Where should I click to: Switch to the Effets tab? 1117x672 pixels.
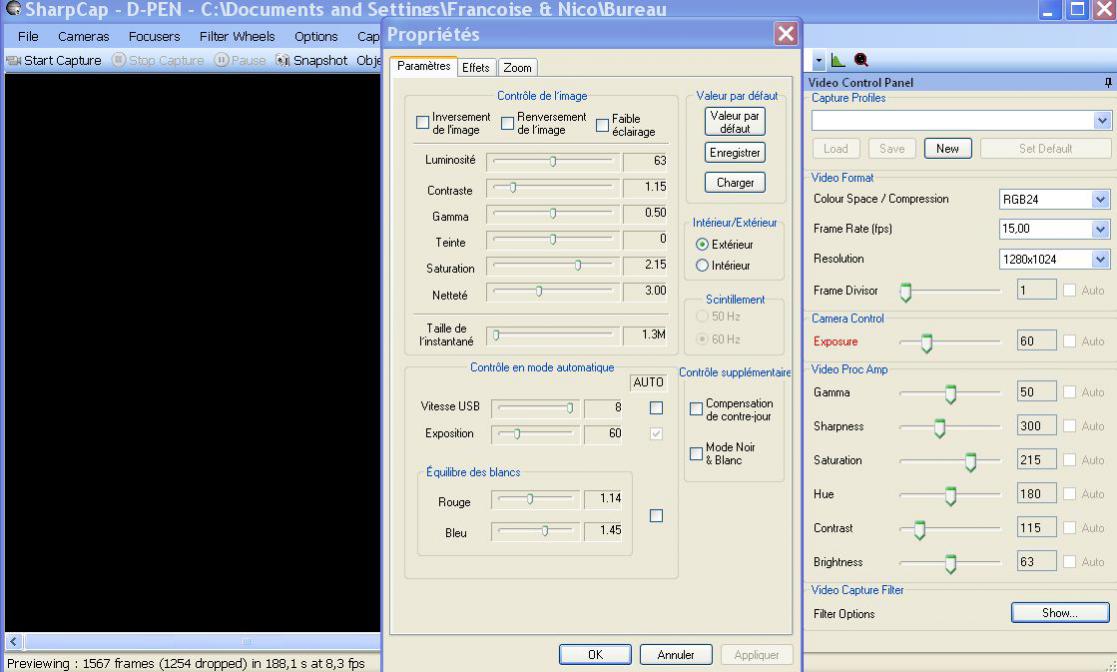475,68
